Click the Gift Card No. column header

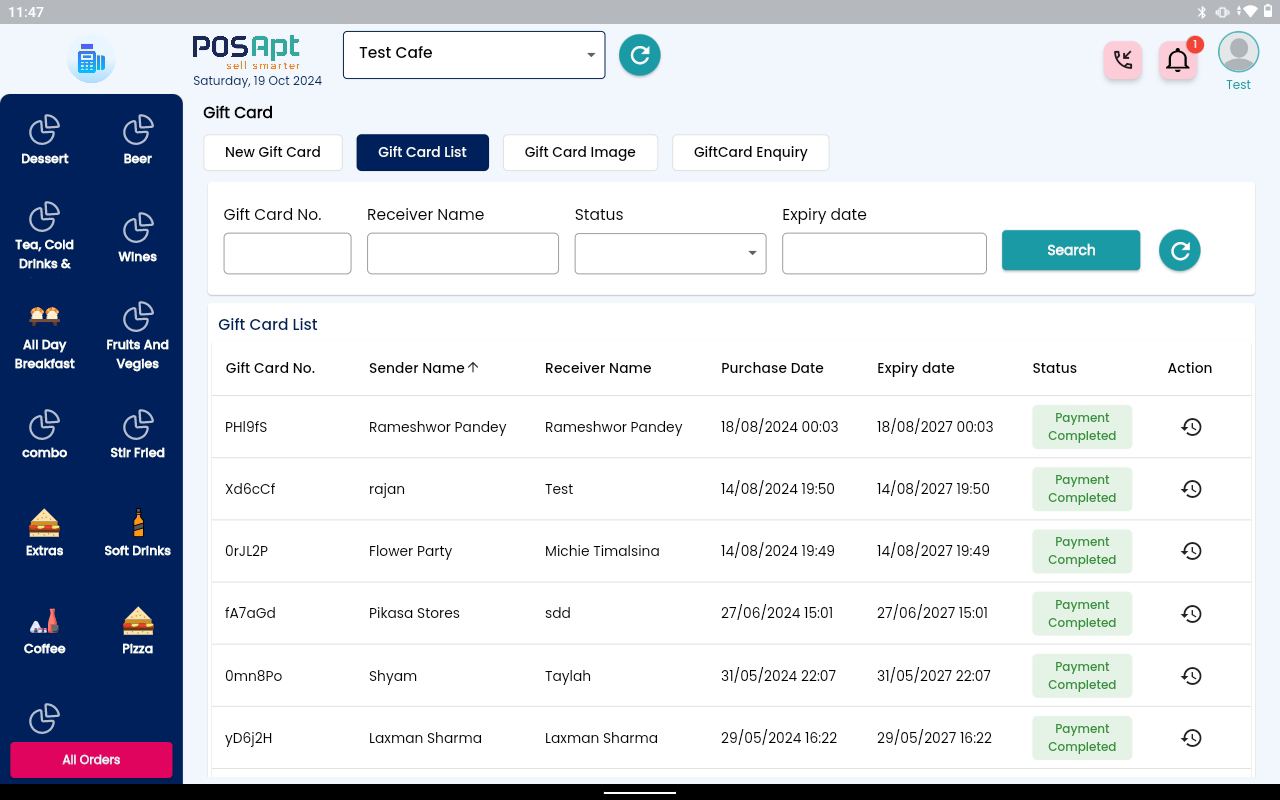pyautogui.click(x=270, y=368)
